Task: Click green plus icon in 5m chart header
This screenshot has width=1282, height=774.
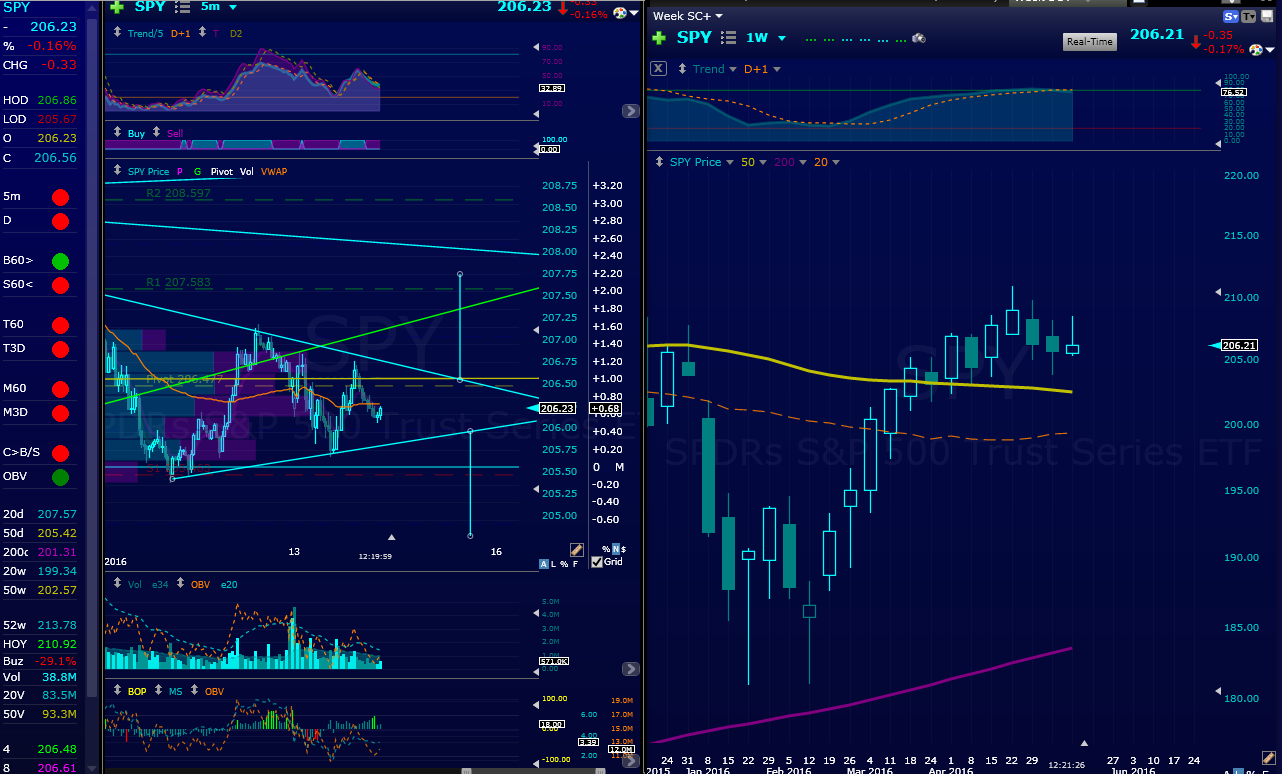Action: [117, 7]
